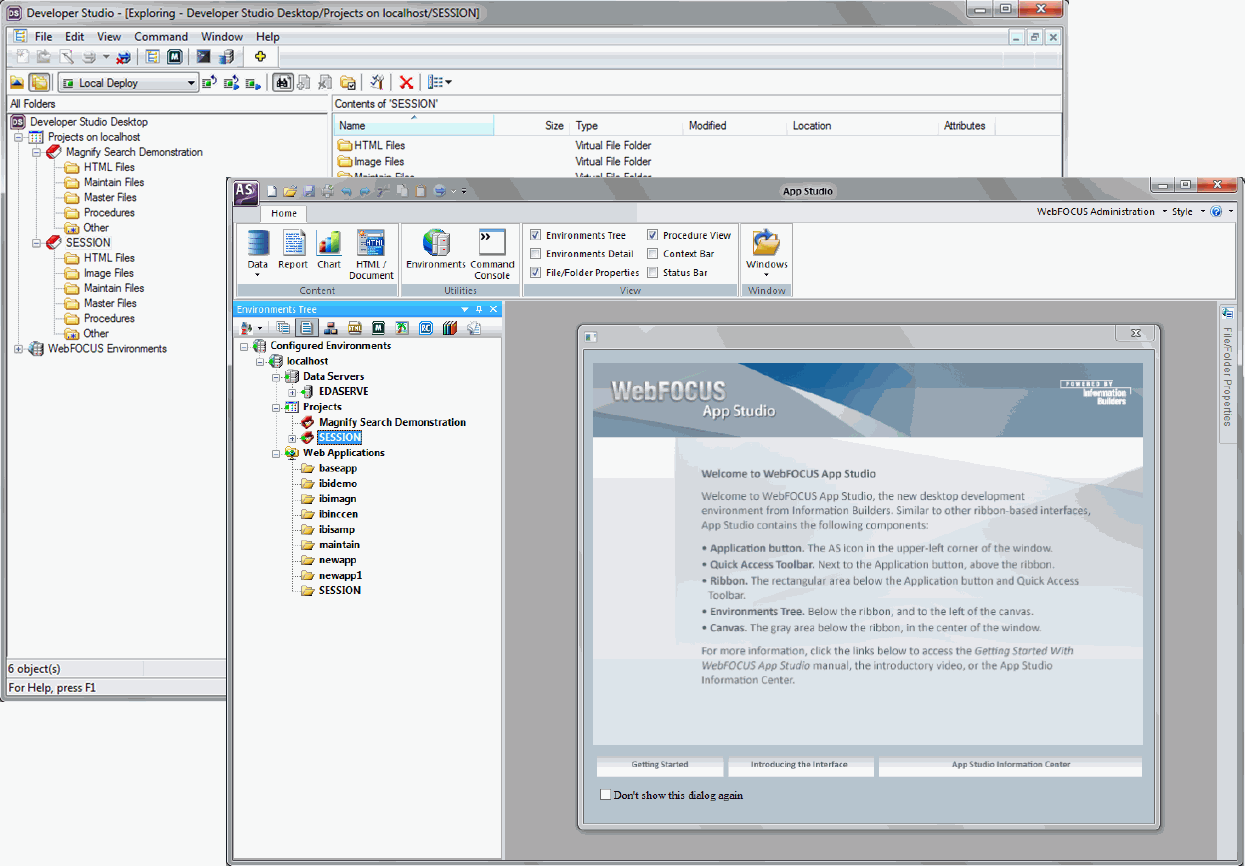The height and width of the screenshot is (866, 1245).
Task: Click the HTML filter icon in the Environments Tree toolbar
Action: pyautogui.click(x=355, y=327)
